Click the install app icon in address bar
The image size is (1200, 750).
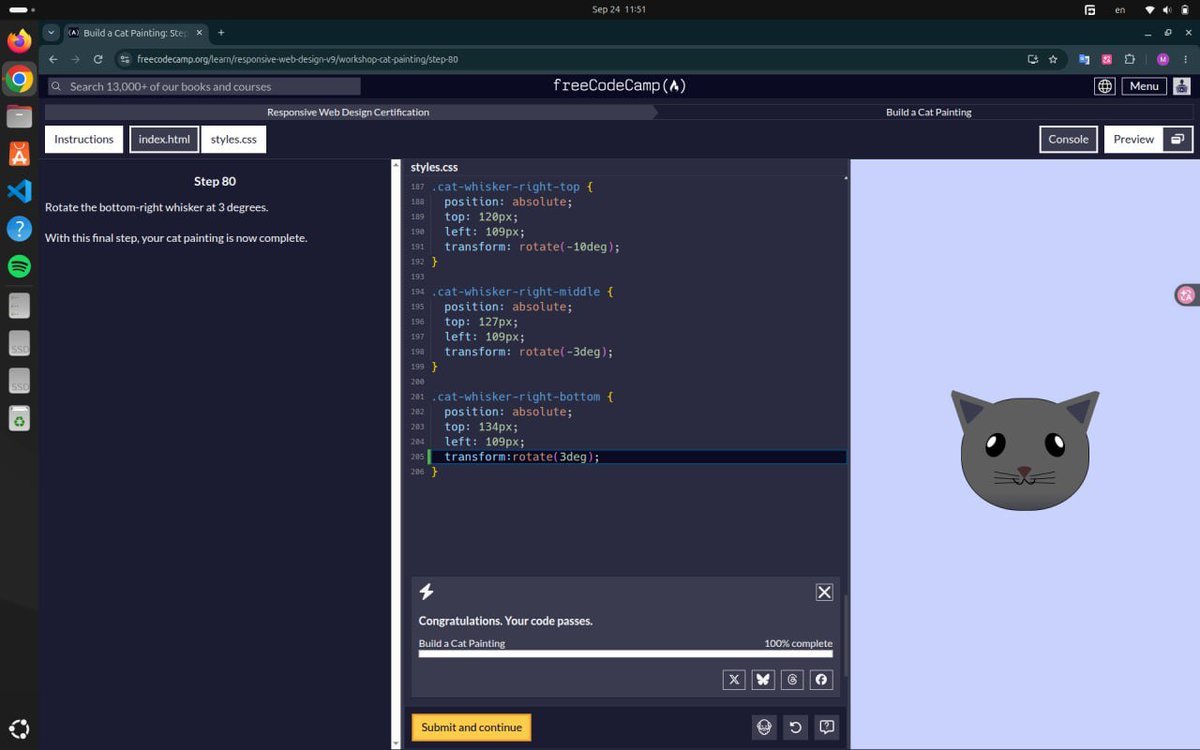tap(1033, 59)
